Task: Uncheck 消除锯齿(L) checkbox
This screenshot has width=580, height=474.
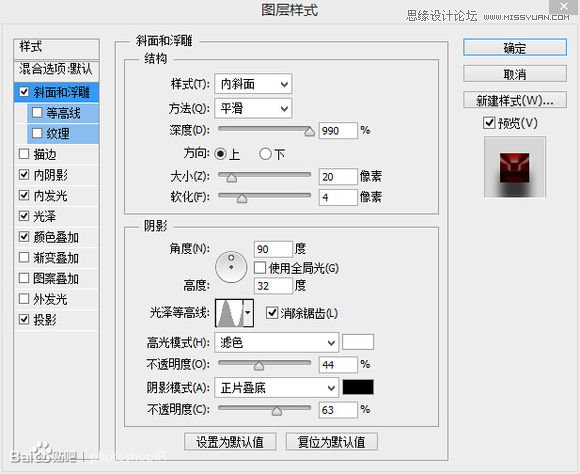Action: [272, 313]
